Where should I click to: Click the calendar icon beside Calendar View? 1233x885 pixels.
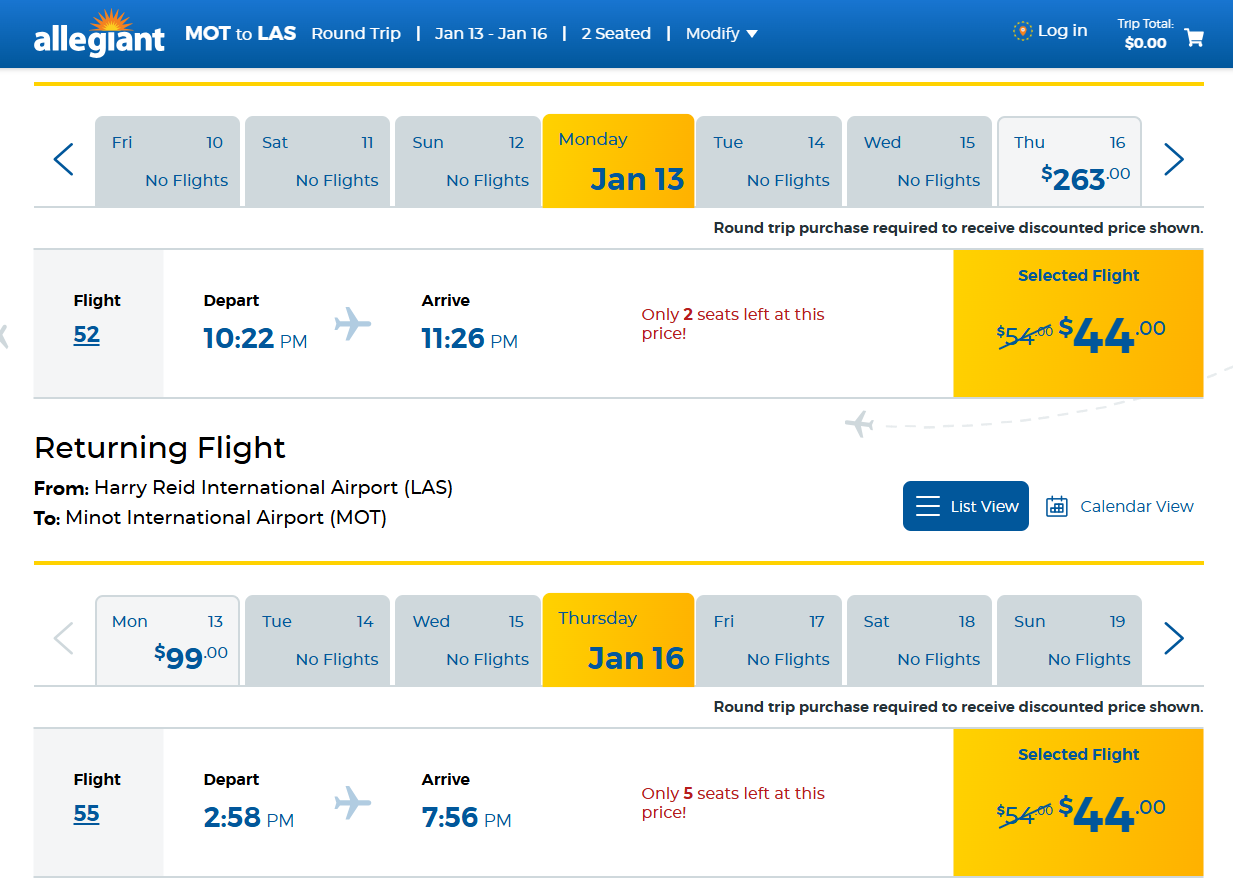(1057, 506)
